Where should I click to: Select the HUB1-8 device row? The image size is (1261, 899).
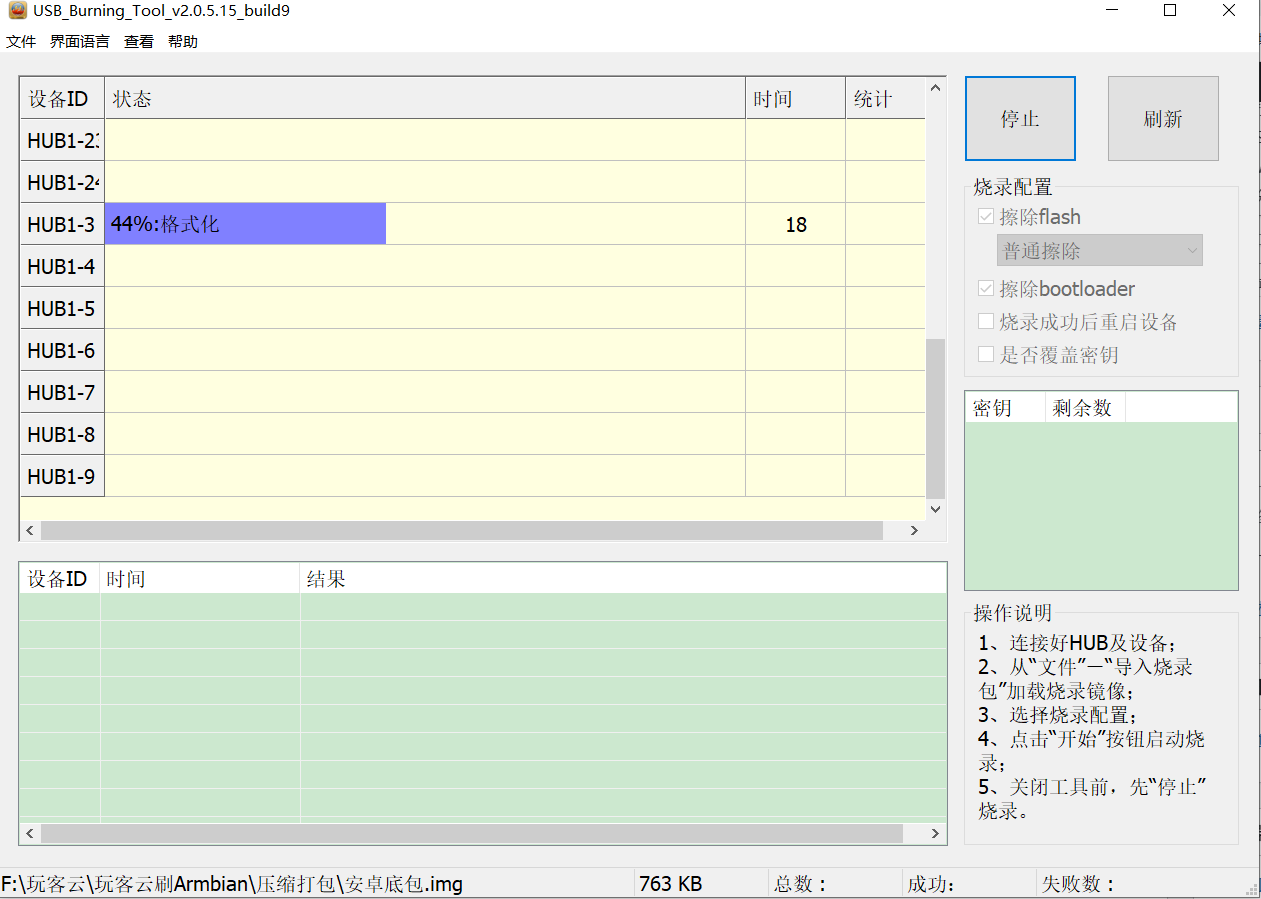[473, 434]
